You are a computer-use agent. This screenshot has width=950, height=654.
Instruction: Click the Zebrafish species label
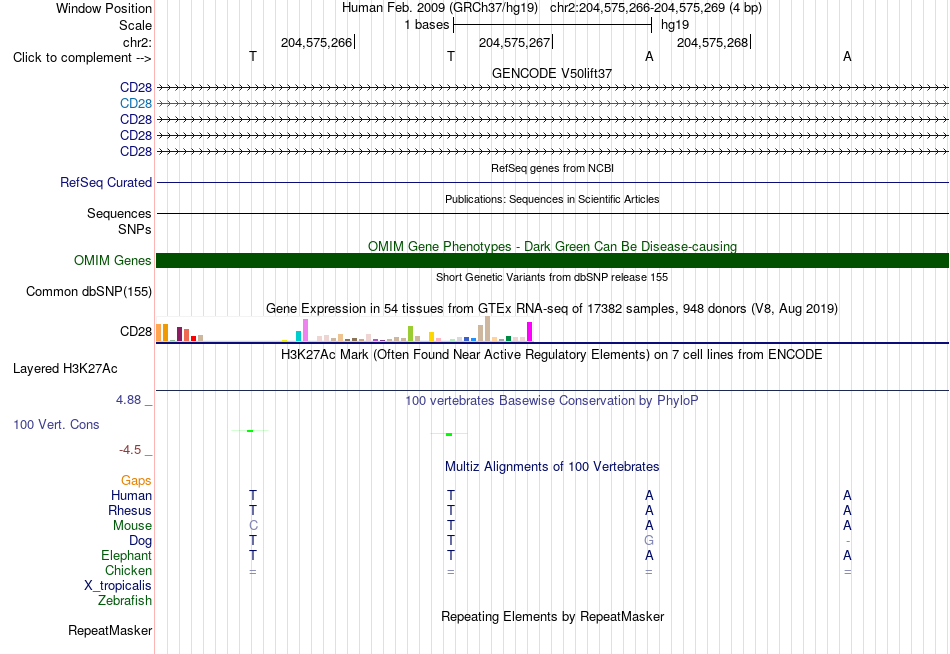(125, 601)
